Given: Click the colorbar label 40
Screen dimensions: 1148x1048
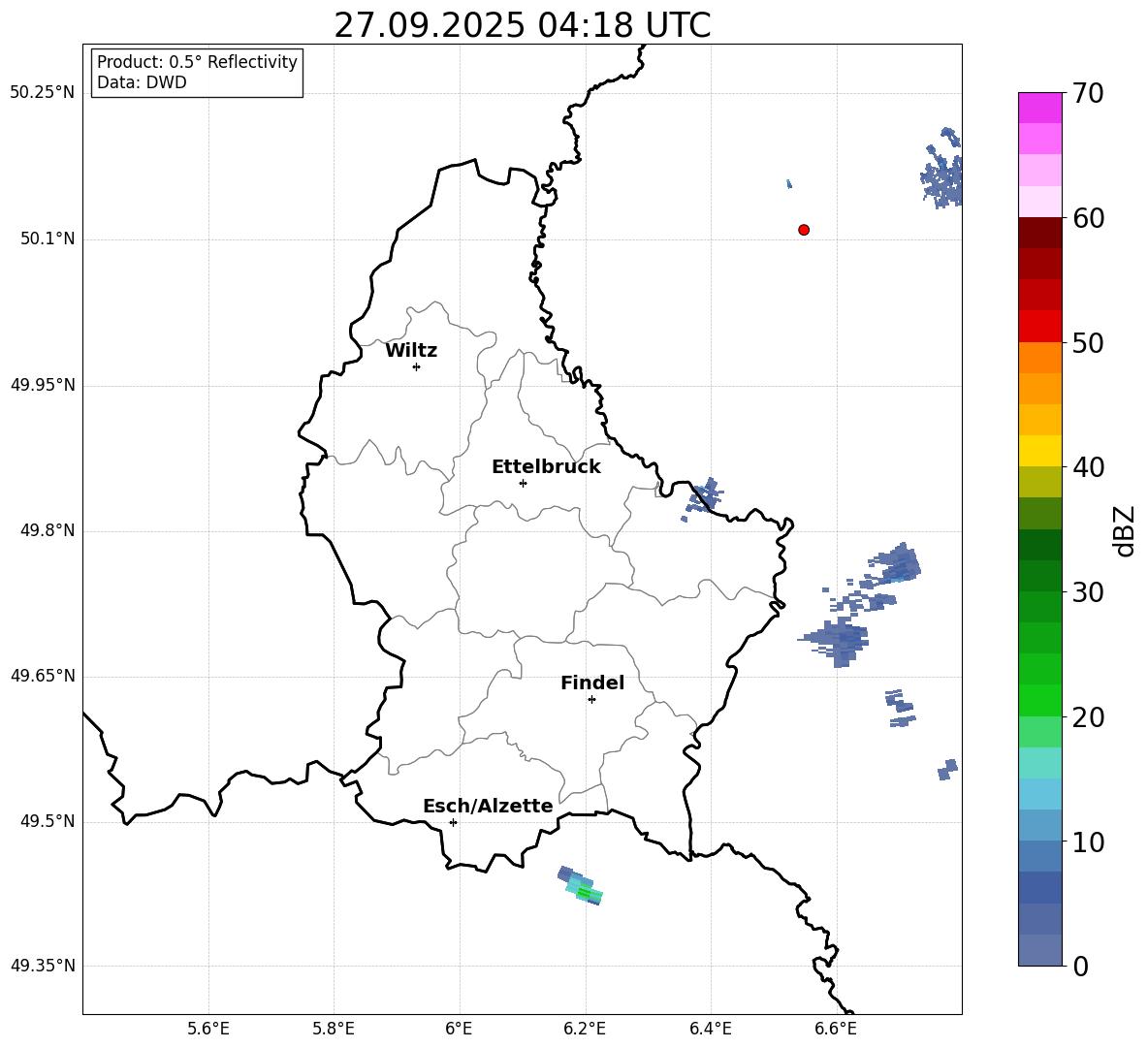Looking at the screenshot, I should tap(1088, 467).
